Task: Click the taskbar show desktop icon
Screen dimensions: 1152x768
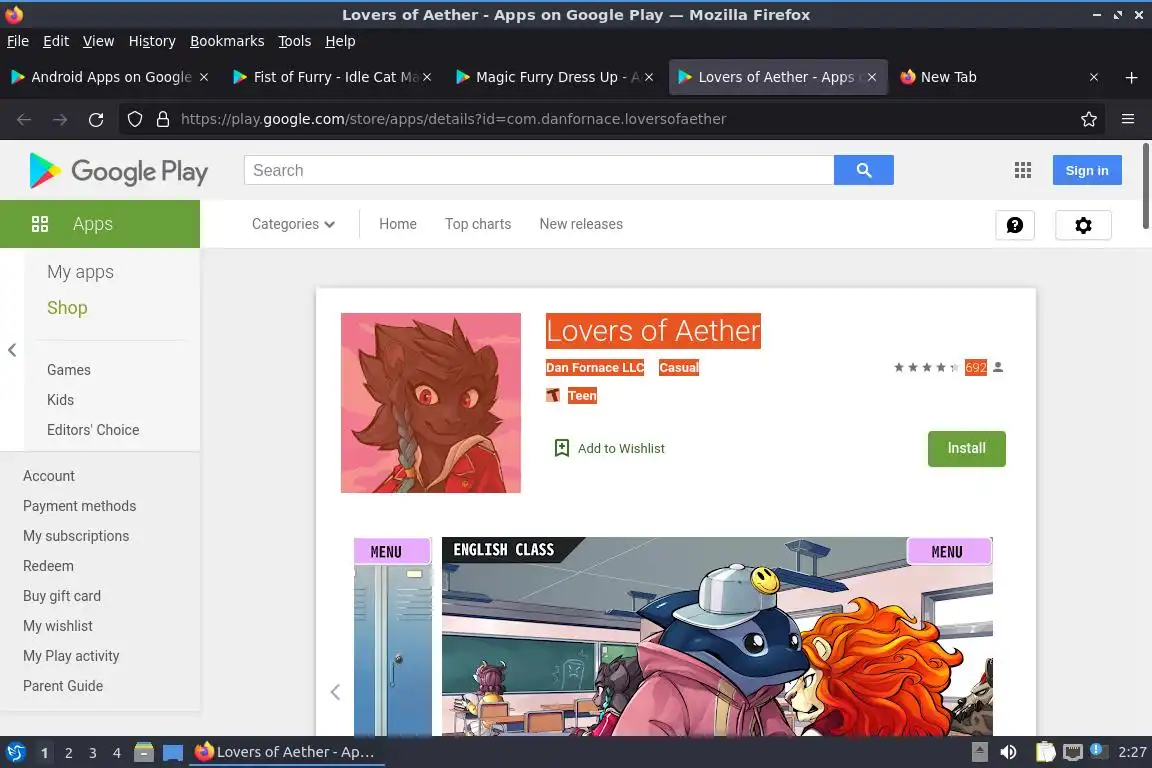Action: pyautogui.click(x=173, y=753)
